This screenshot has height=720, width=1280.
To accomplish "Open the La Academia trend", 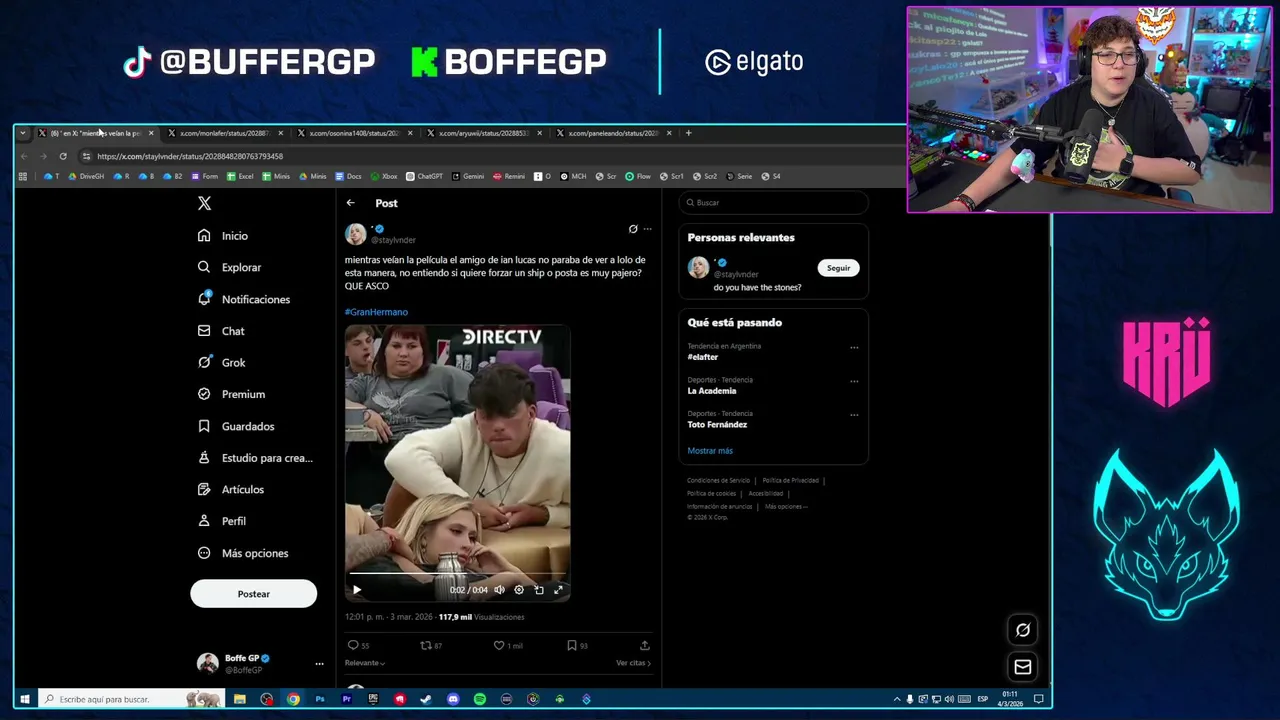I will tap(711, 391).
